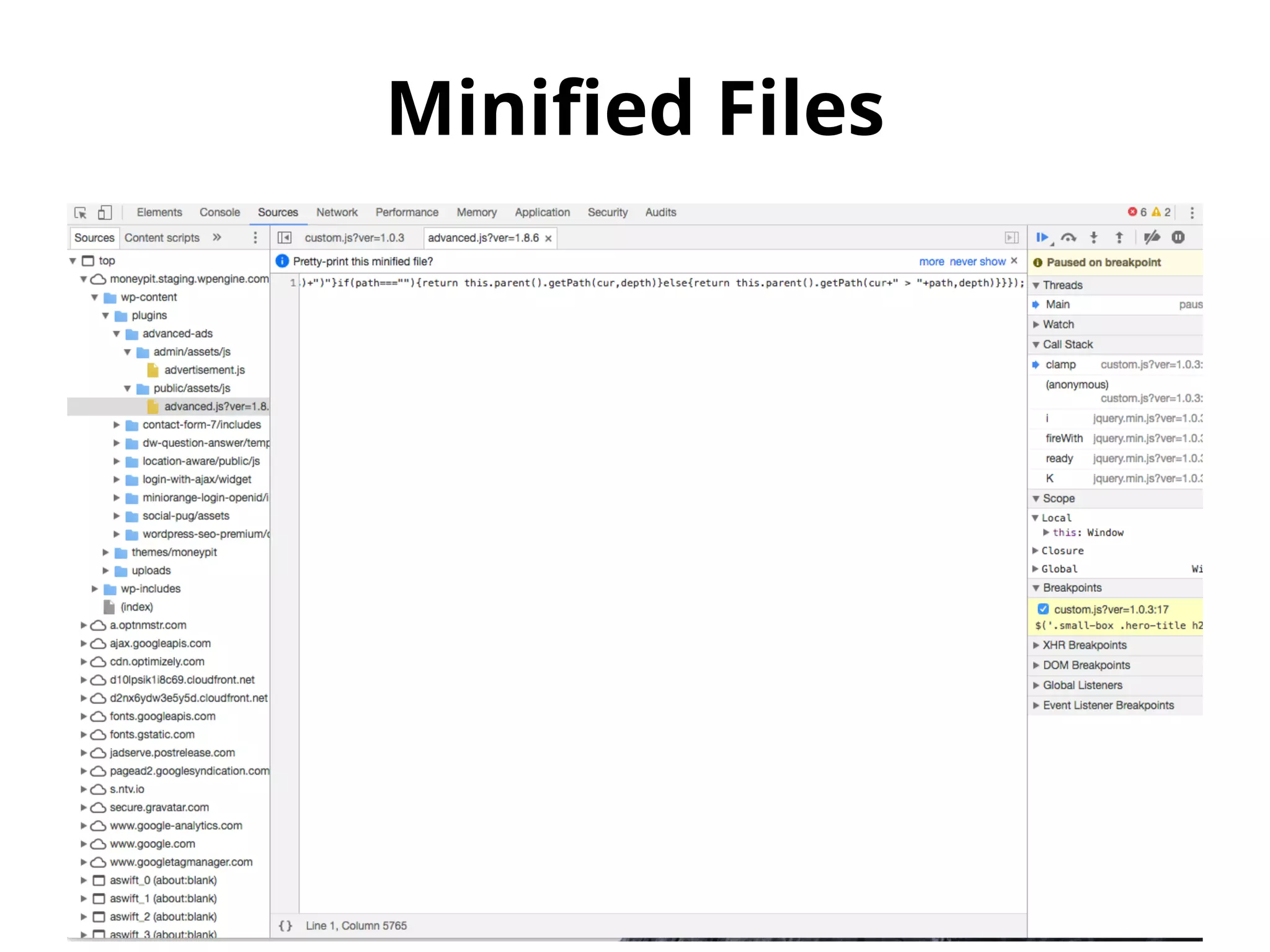Open the (index) file
Image resolution: width=1270 pixels, height=952 pixels.
(x=136, y=607)
